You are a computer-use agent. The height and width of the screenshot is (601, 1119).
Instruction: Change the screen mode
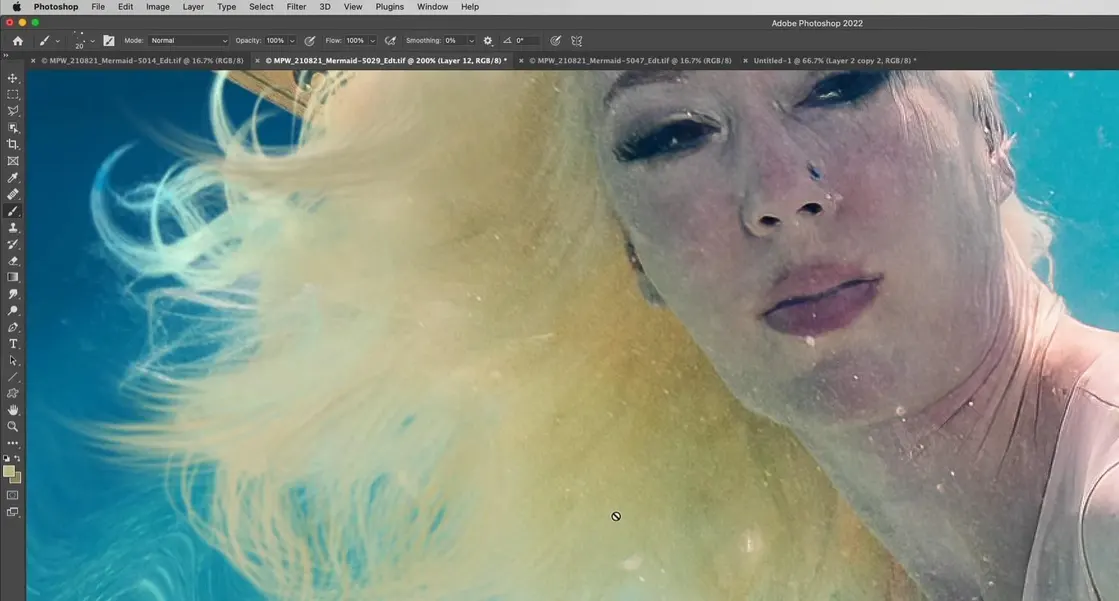point(13,512)
